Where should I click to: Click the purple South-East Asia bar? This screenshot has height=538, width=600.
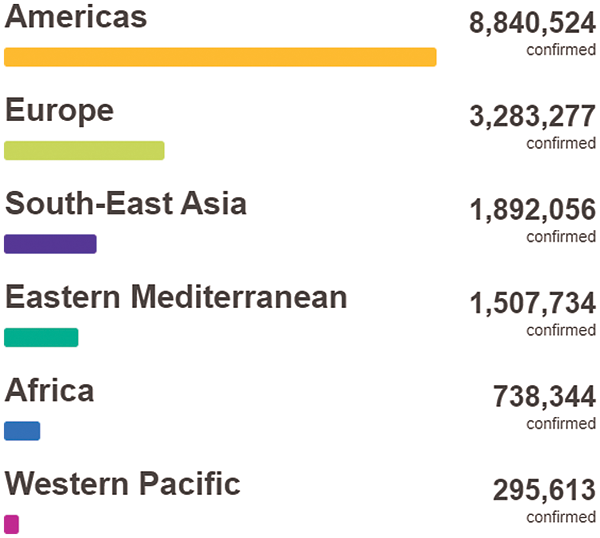tap(50, 244)
